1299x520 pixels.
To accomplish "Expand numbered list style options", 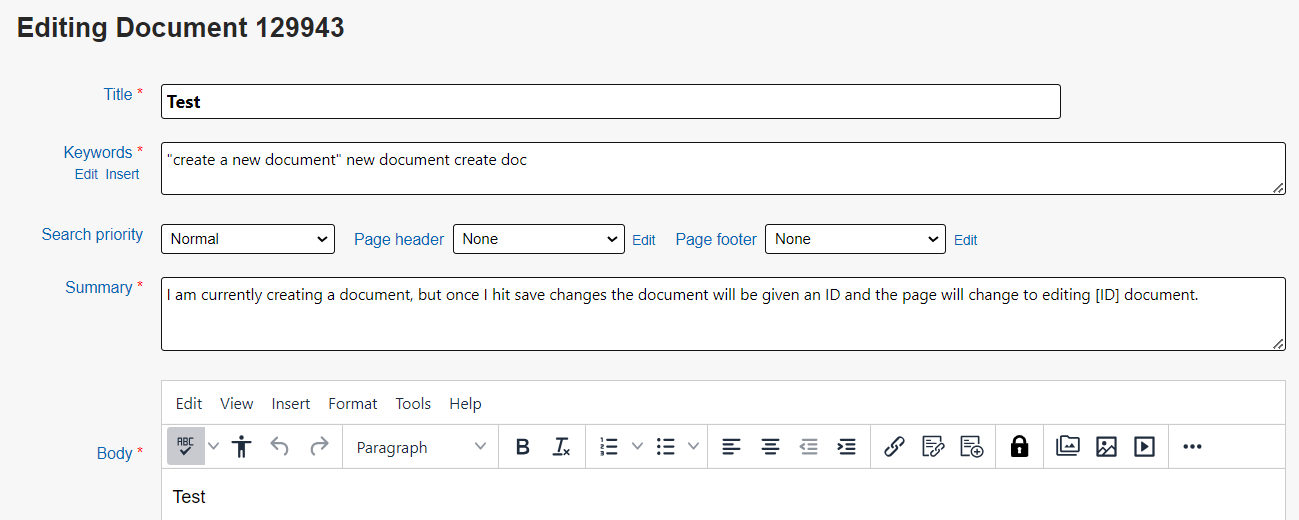I will pos(637,447).
